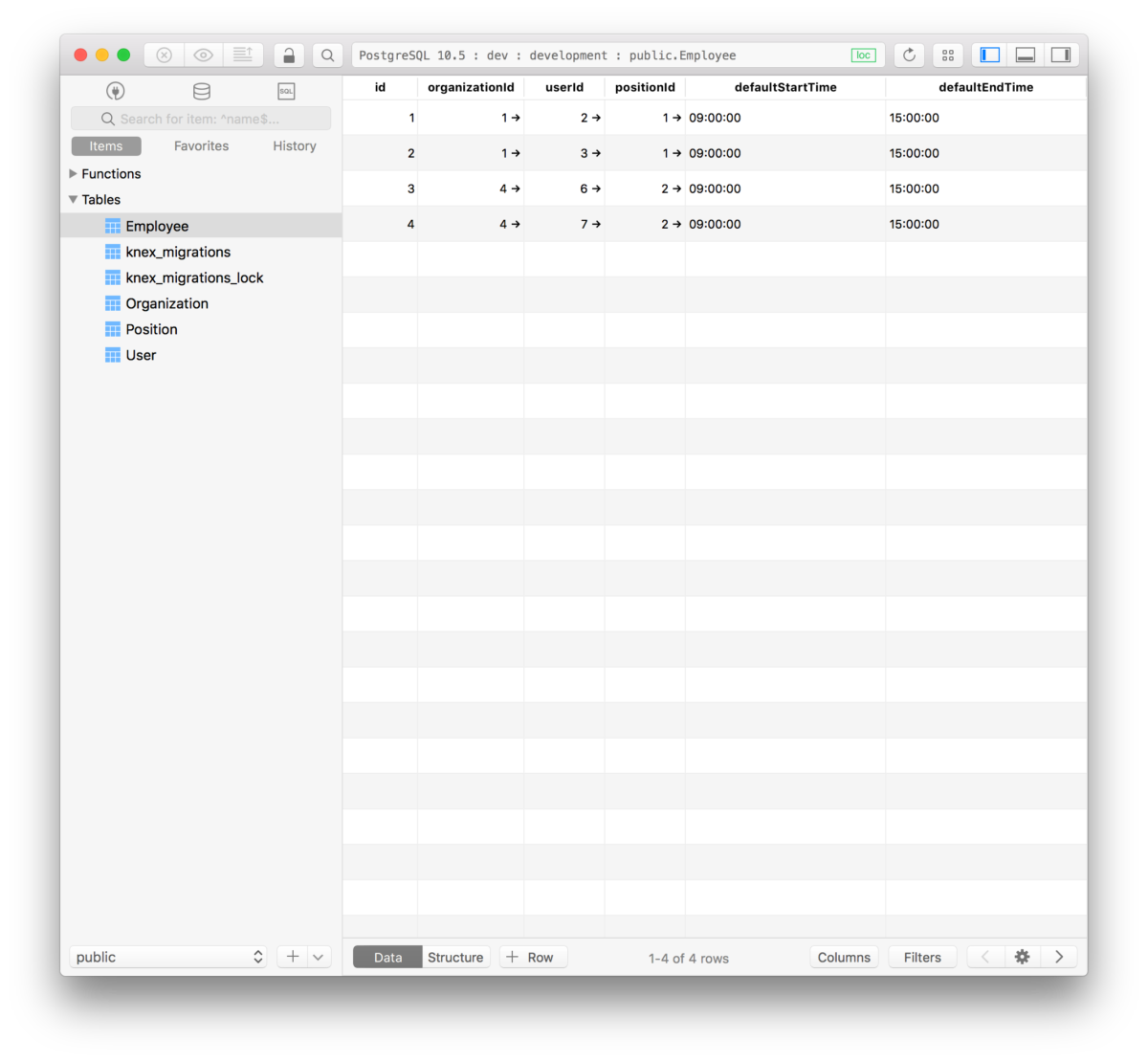This screenshot has height=1062, width=1148.
Task: Sort by the organizationId column header
Action: click(471, 87)
